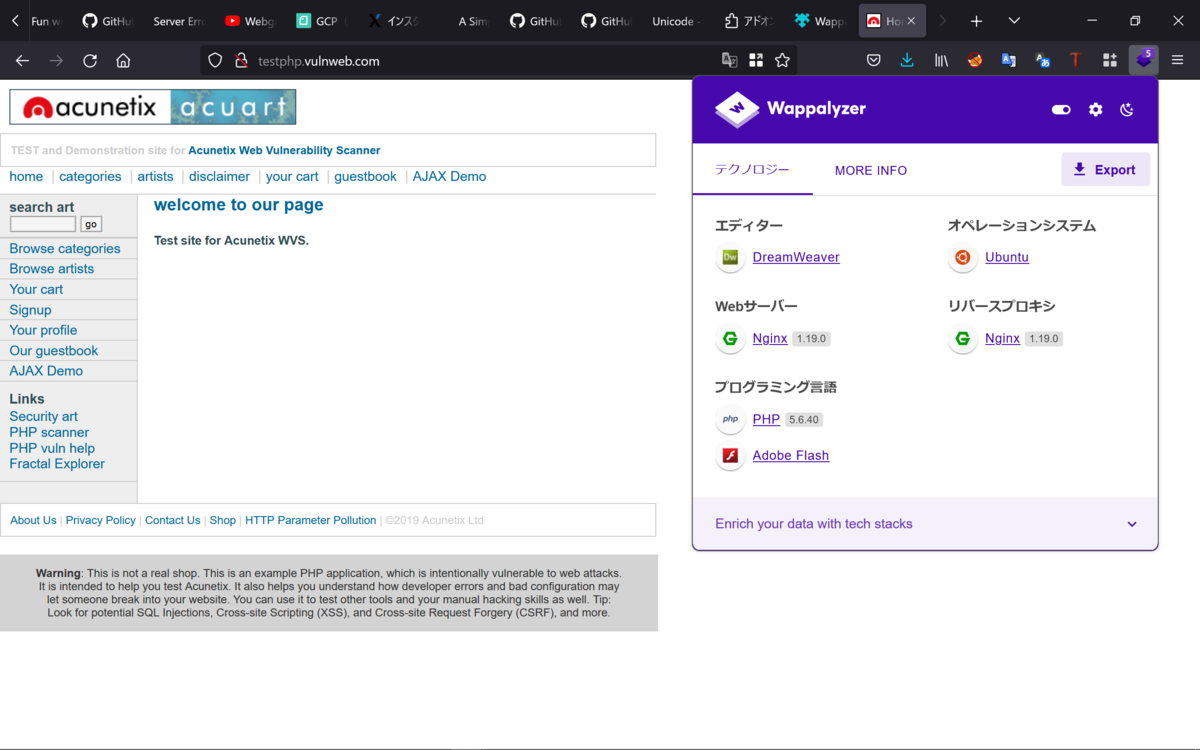Click the insecure connection padlock icon
Screen dimensions: 1200x750
click(240, 60)
